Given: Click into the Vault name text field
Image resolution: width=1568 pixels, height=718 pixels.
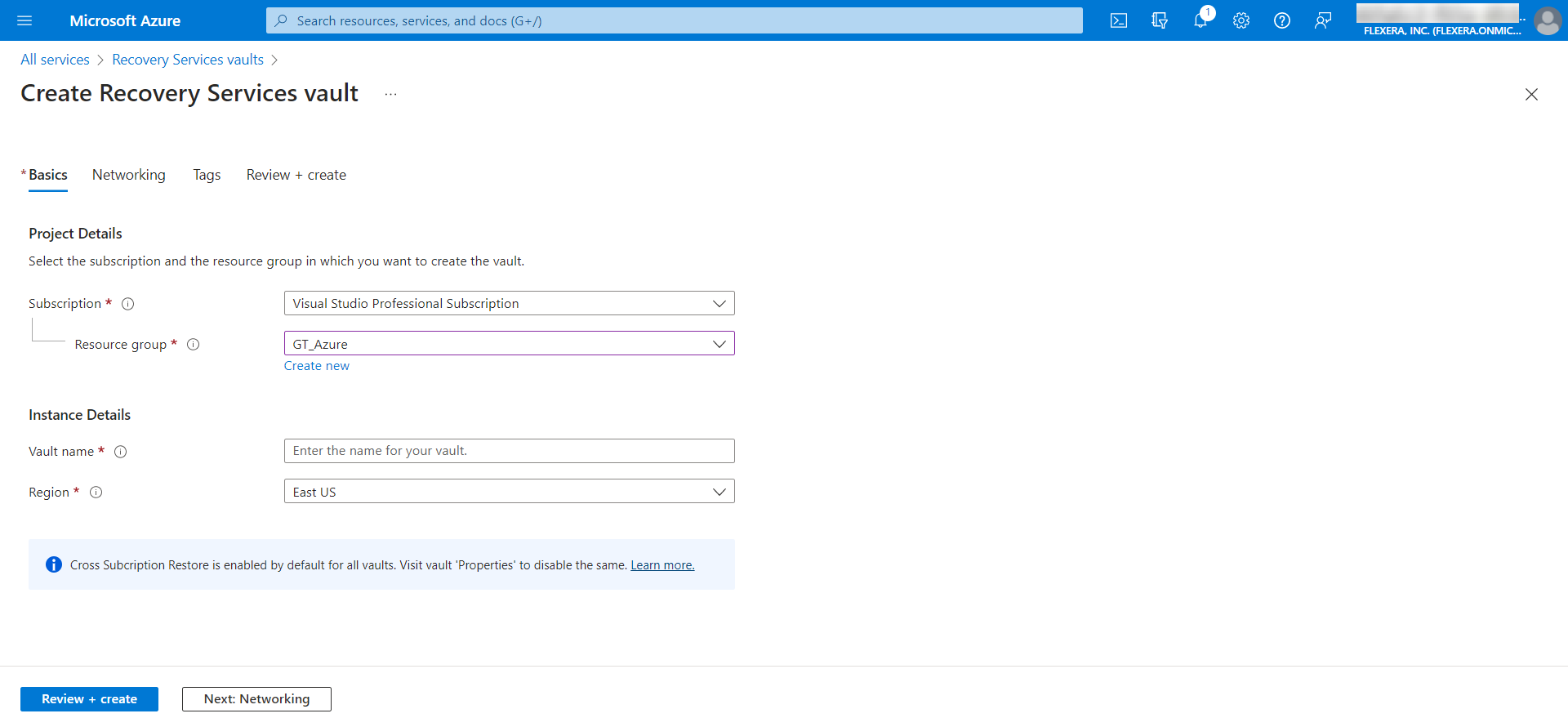Looking at the screenshot, I should coord(509,451).
